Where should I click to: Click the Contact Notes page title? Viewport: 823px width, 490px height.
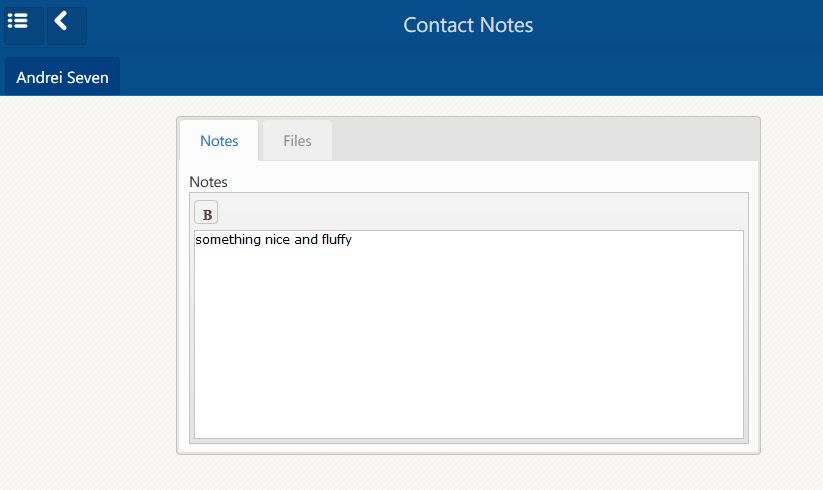[468, 25]
